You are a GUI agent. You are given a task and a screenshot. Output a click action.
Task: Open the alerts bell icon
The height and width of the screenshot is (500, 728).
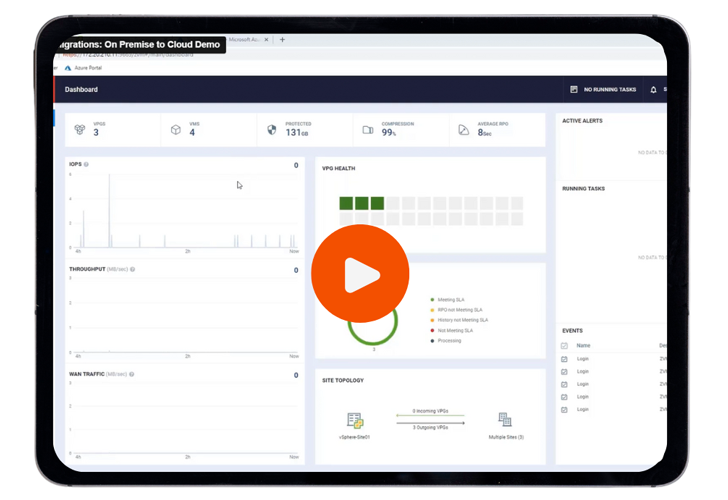(654, 90)
